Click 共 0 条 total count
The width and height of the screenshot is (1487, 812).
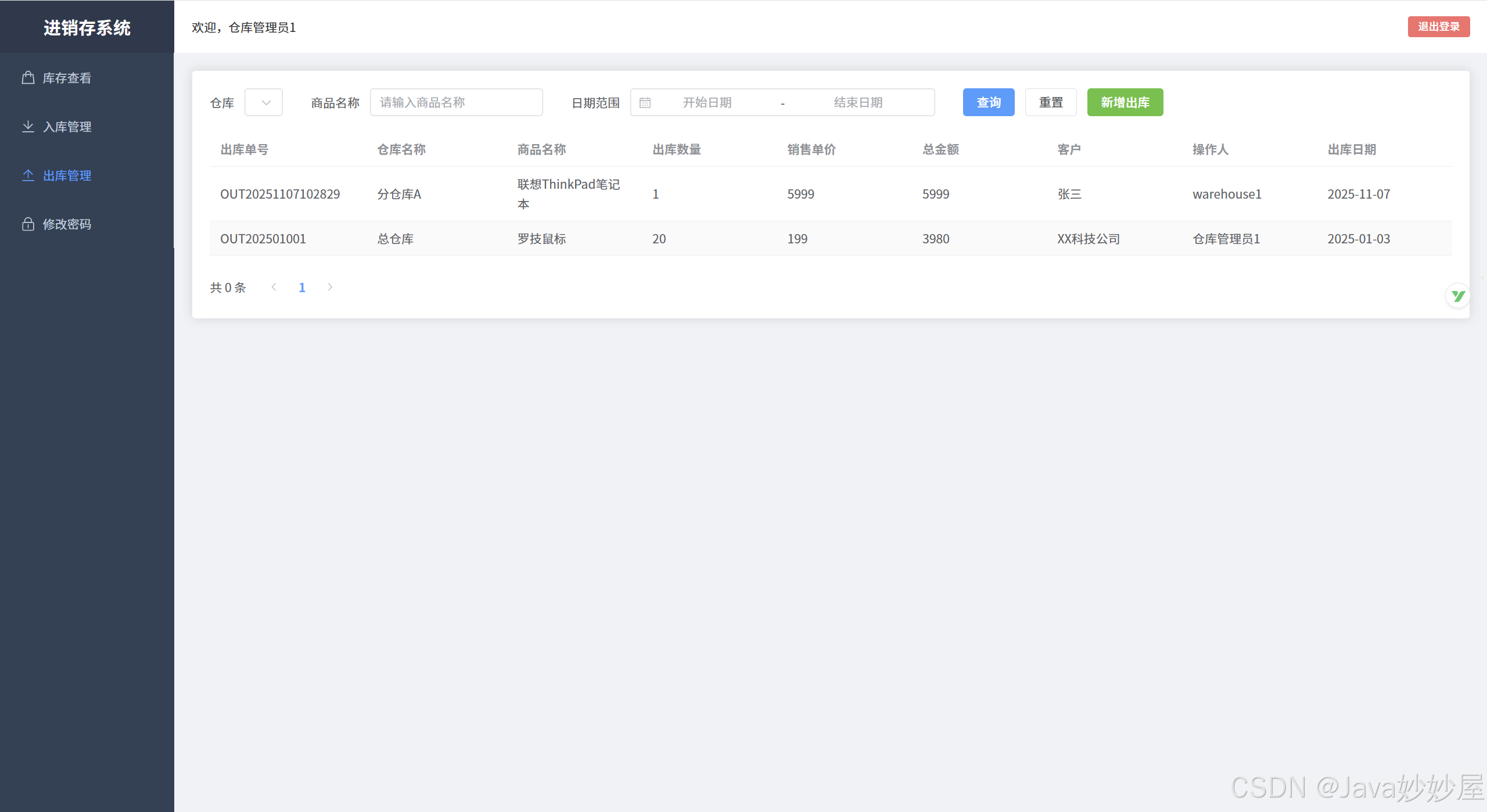pyautogui.click(x=228, y=288)
